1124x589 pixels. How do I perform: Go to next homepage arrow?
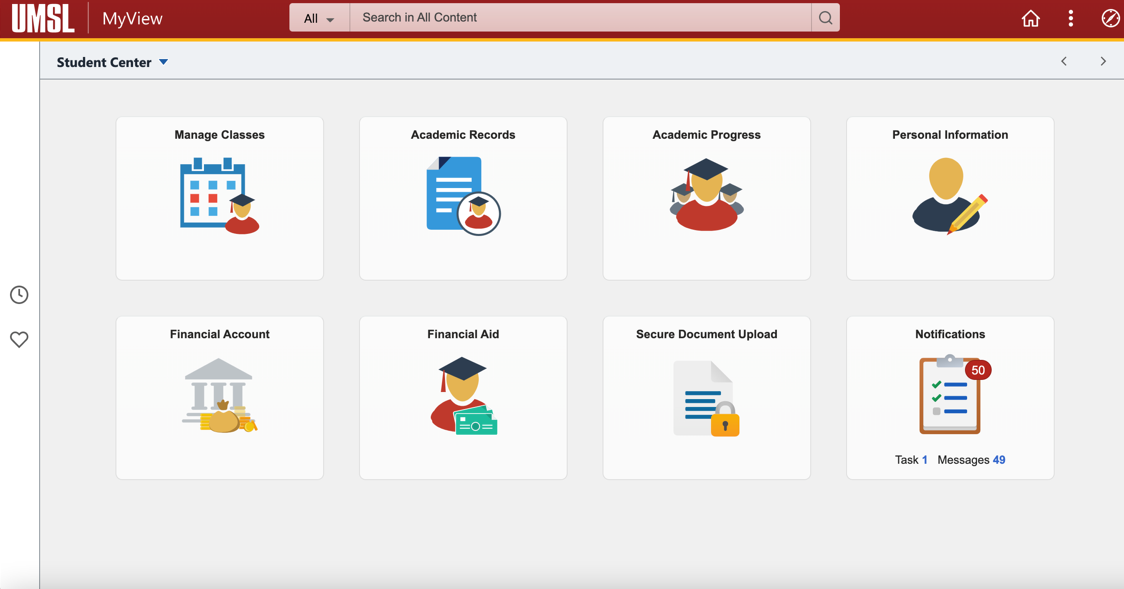[x=1103, y=62]
